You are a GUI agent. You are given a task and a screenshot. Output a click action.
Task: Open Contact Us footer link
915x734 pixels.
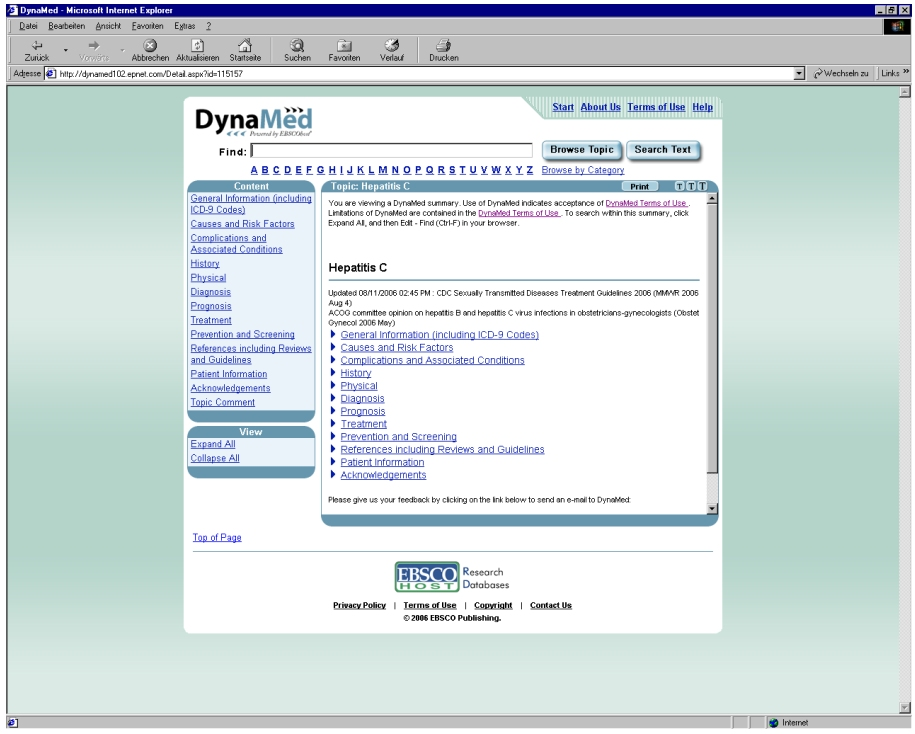click(551, 605)
